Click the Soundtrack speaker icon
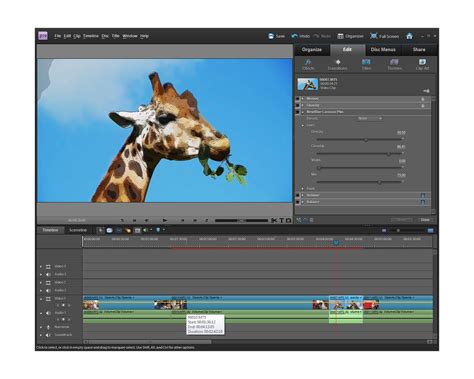474x379 pixels. coord(48,335)
